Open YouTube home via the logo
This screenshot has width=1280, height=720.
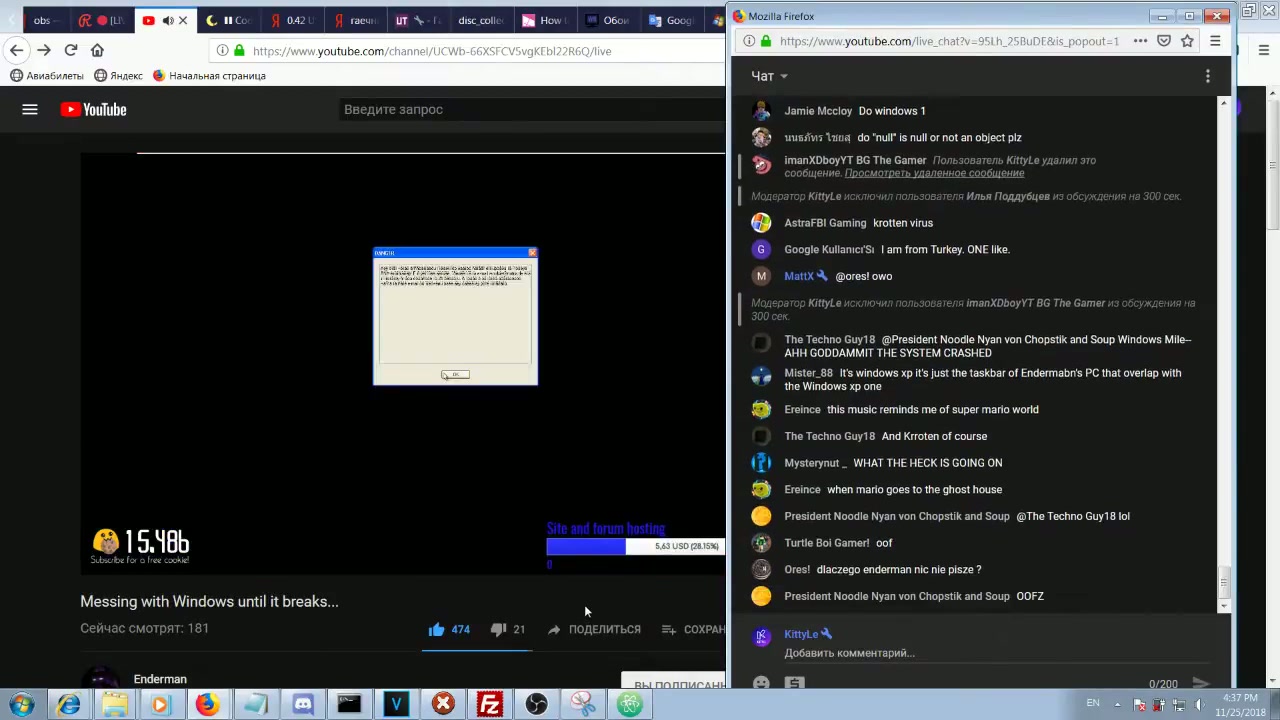(95, 109)
